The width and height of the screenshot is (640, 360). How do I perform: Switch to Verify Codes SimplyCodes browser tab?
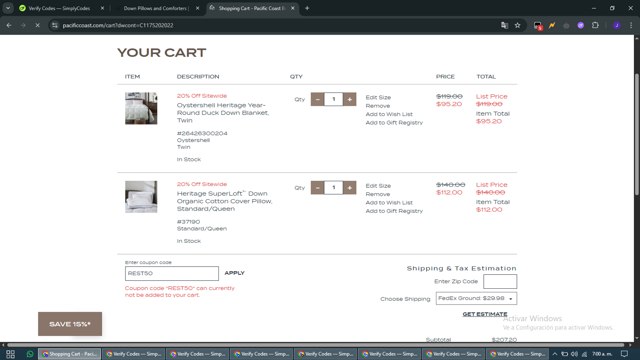tap(59, 8)
